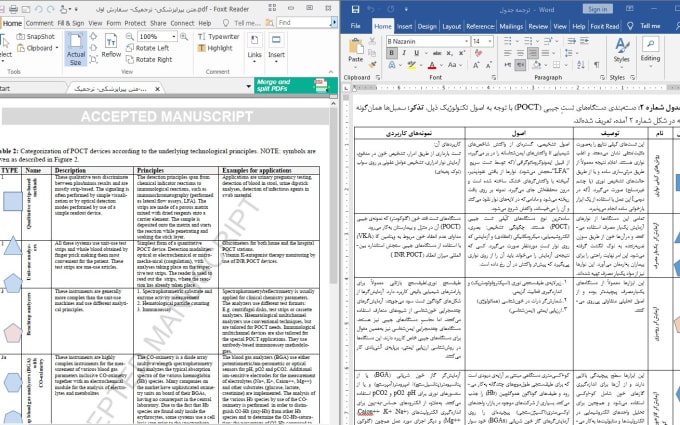The width and height of the screenshot is (680, 425).
Task: Open the 100% zoom dropdown in Foxit
Action: click(174, 36)
